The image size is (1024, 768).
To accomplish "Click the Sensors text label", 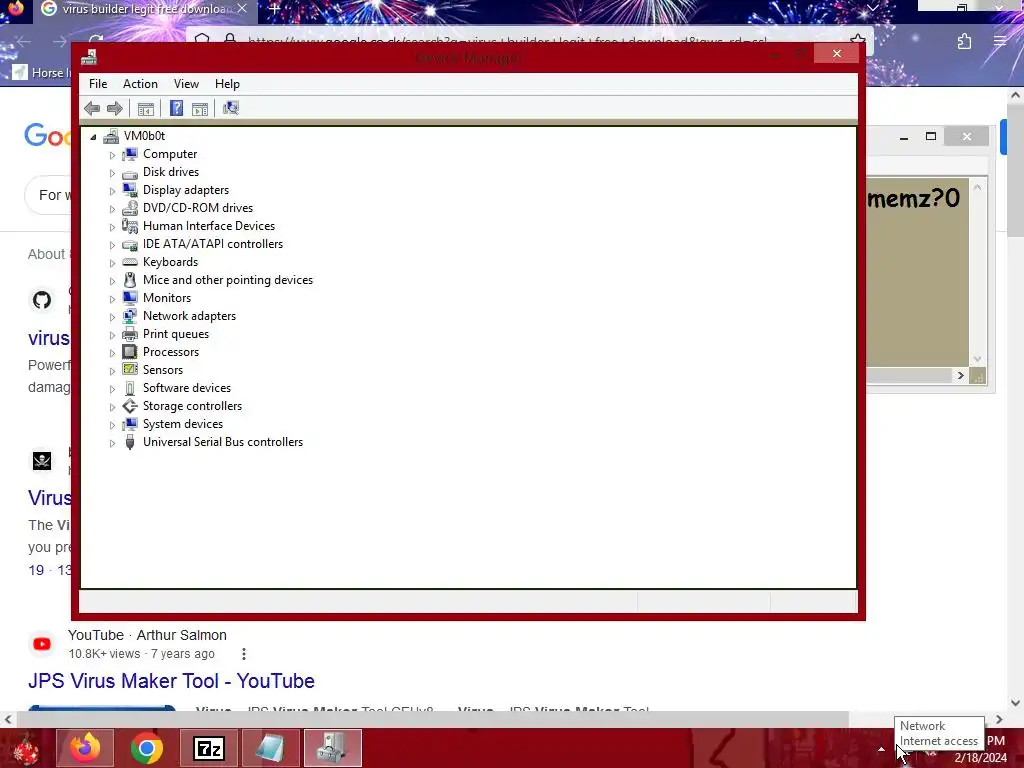I will (163, 370).
